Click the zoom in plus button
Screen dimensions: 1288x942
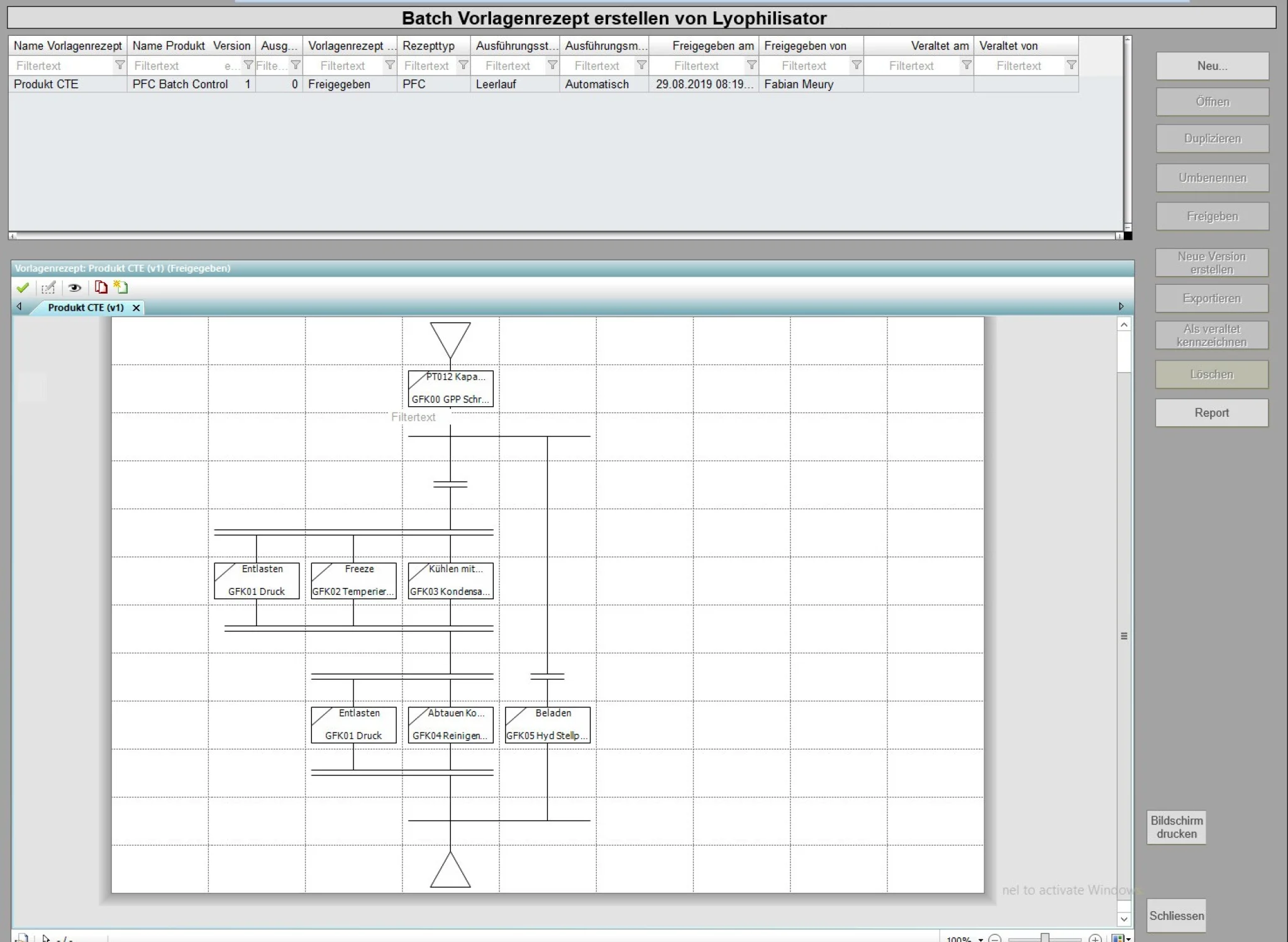pyautogui.click(x=1095, y=938)
